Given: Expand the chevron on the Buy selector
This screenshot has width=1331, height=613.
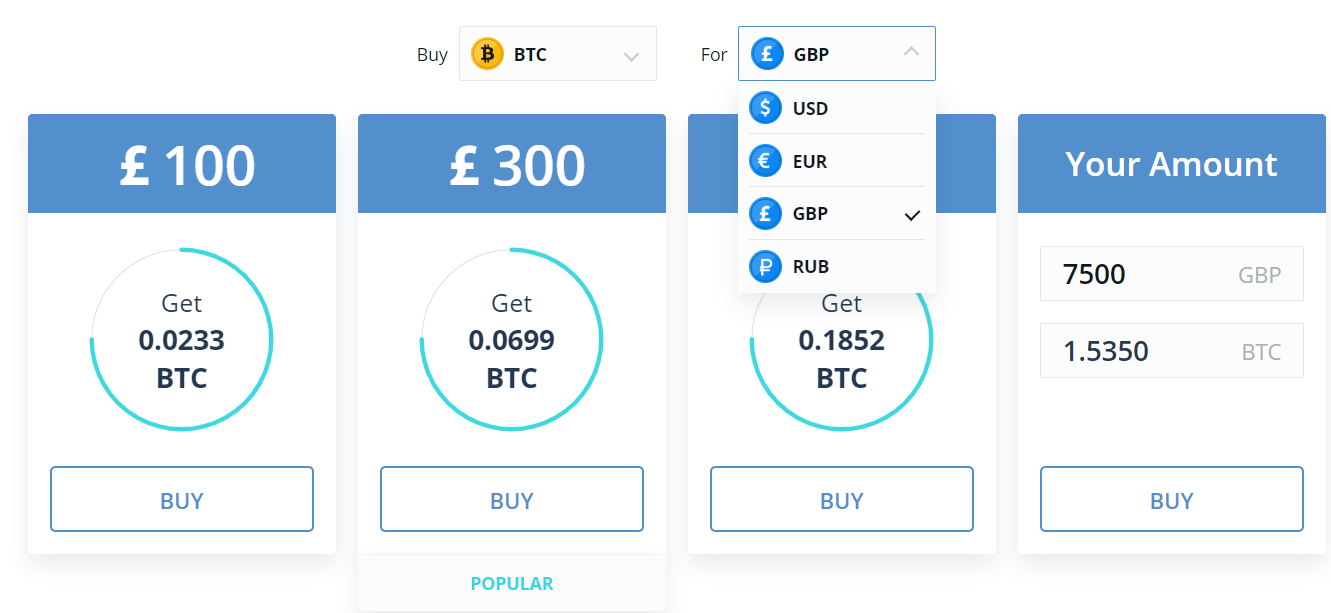Looking at the screenshot, I should pos(632,54).
